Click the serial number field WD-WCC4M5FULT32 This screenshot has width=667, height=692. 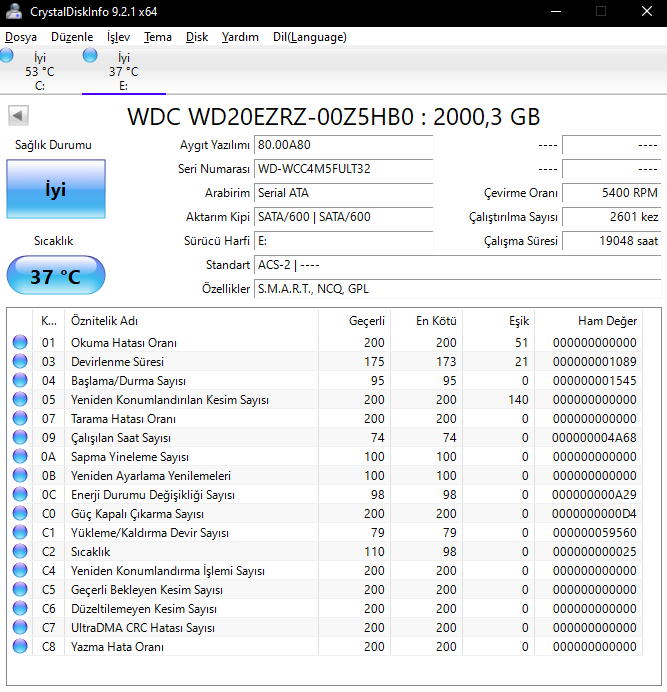[343, 169]
